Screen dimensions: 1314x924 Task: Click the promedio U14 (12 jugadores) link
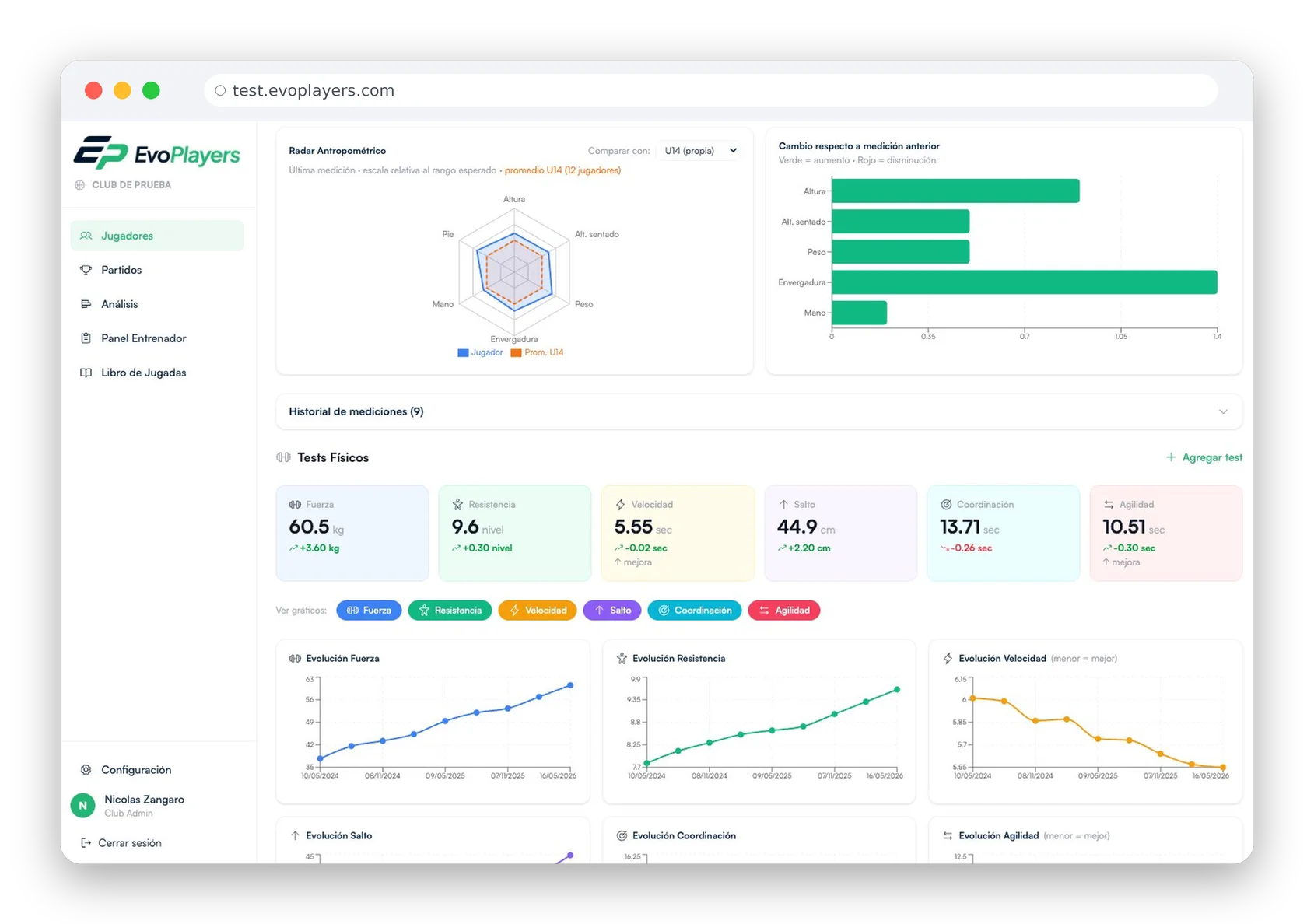tap(562, 170)
